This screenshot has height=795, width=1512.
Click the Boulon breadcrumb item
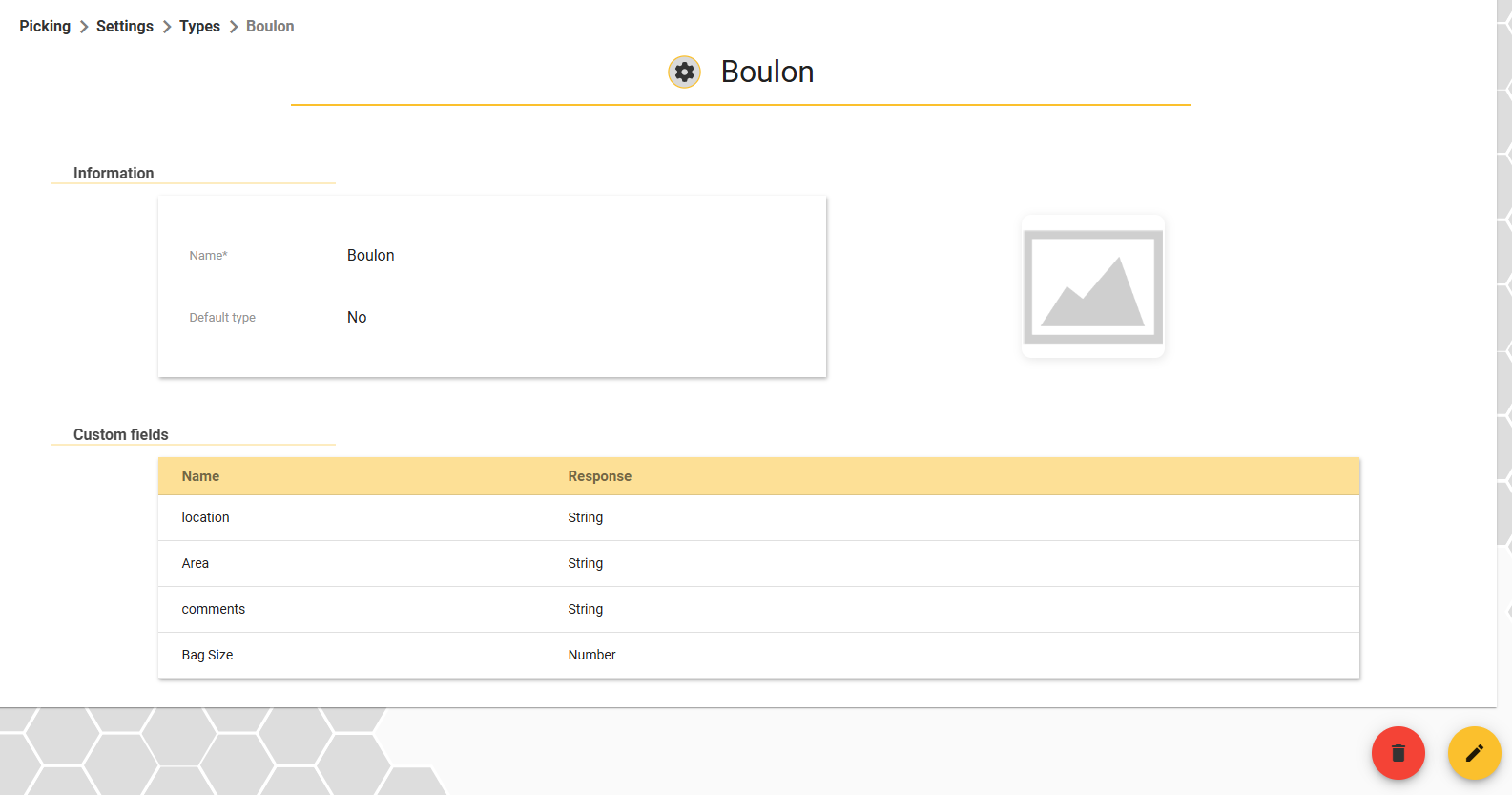(x=270, y=26)
